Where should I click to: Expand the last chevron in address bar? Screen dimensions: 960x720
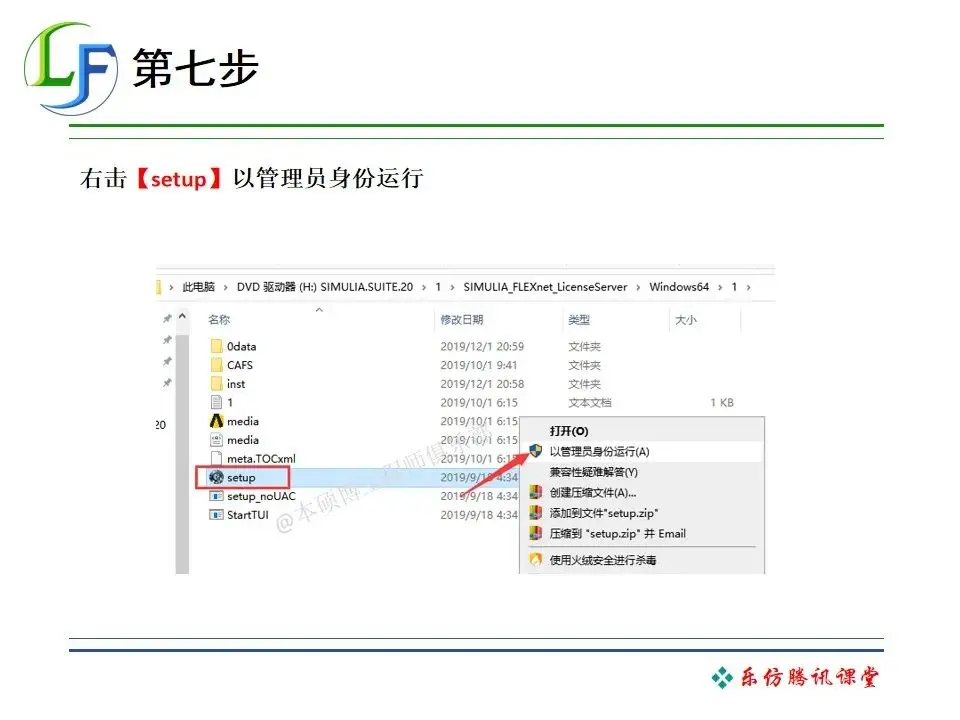click(x=748, y=287)
